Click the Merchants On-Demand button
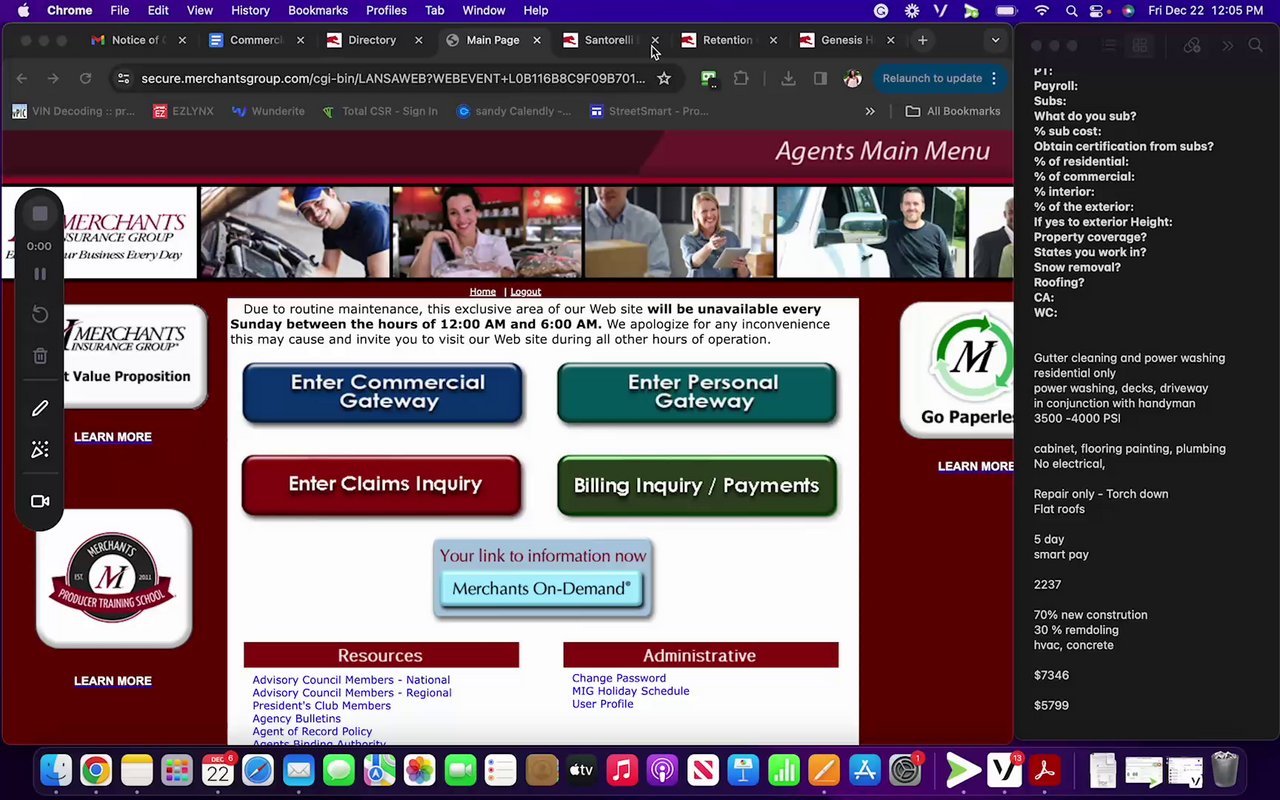The image size is (1280, 800). pyautogui.click(x=541, y=589)
